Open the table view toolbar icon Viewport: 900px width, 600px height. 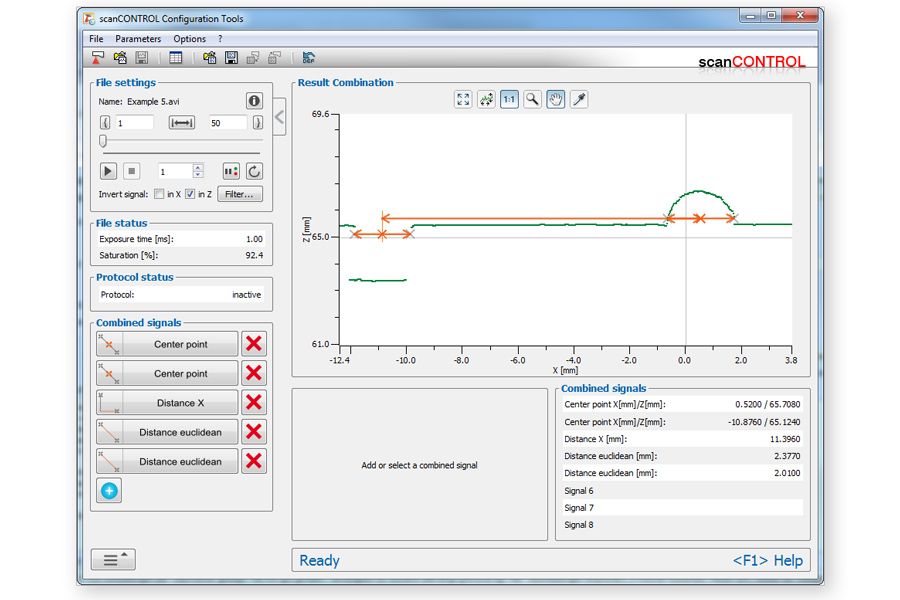click(176, 58)
